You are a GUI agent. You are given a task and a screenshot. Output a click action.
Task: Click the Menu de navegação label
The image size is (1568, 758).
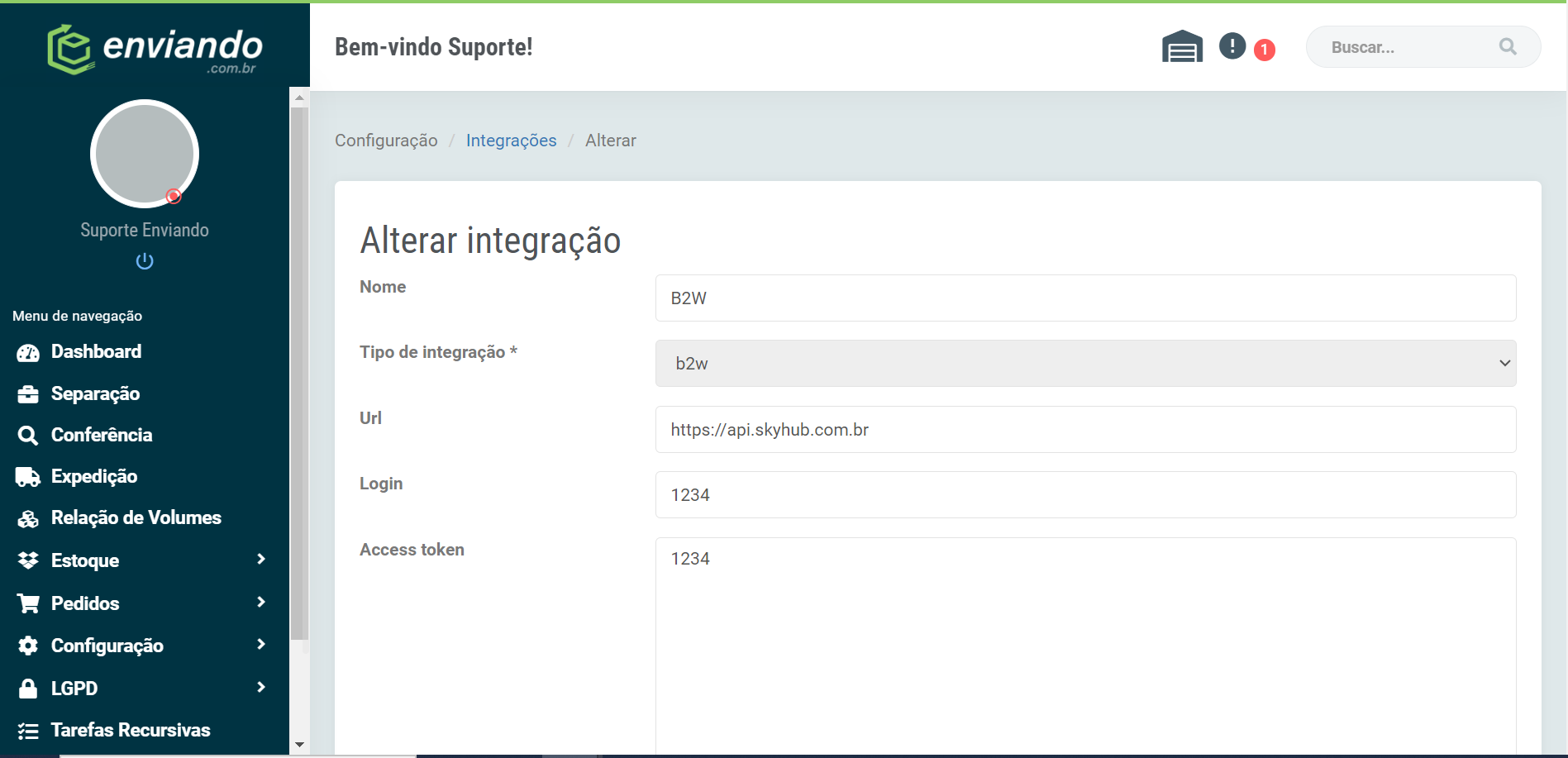[x=78, y=316]
